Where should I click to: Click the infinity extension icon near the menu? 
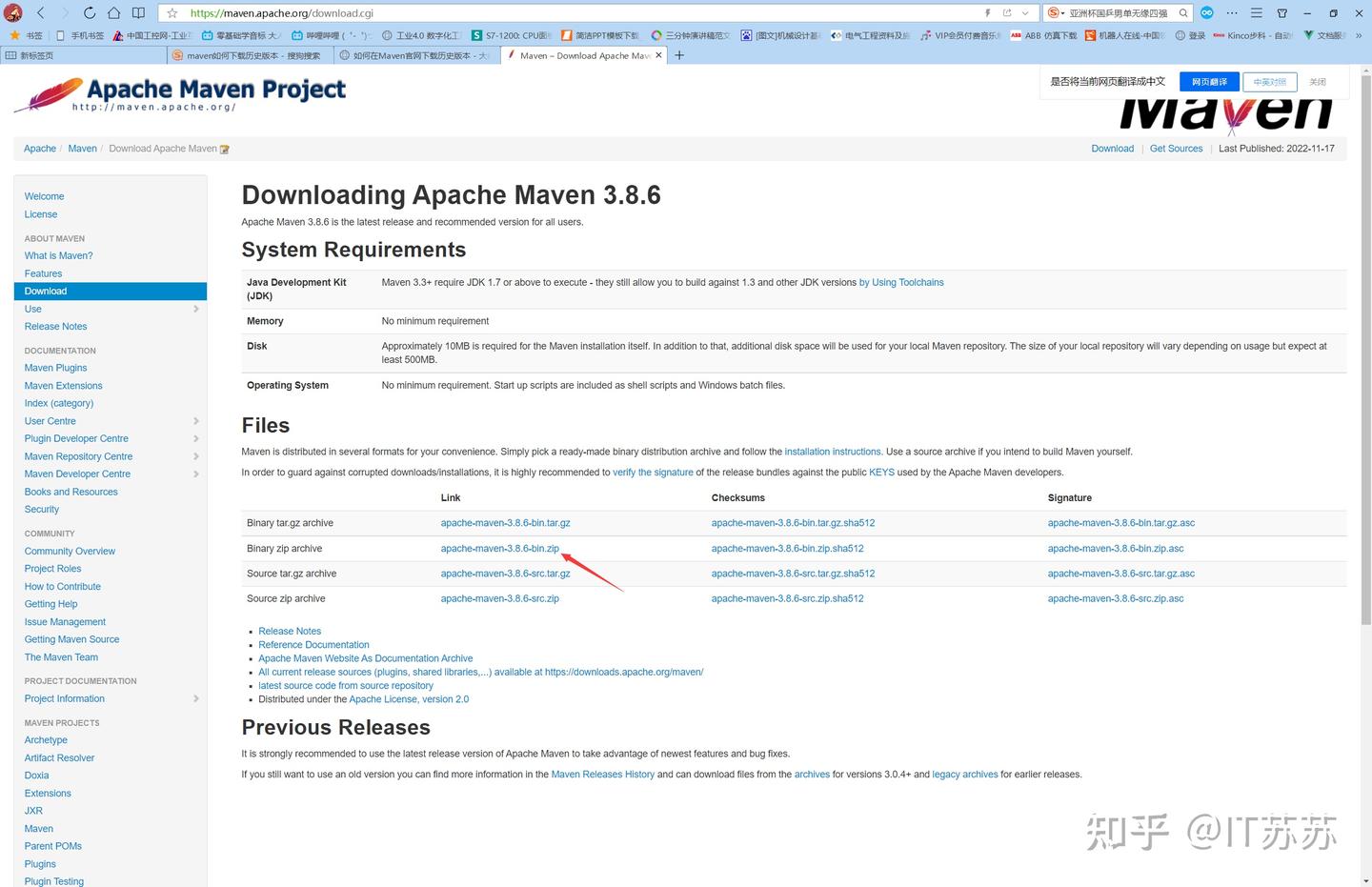(1206, 12)
